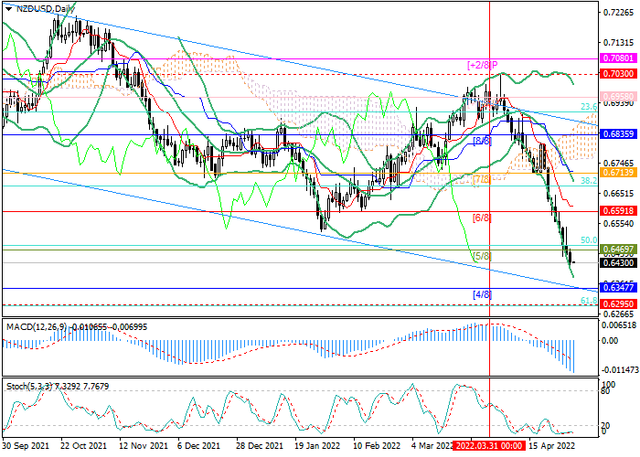
Task: Click the triangle arrow beside NZDUSD title
Action: pyautogui.click(x=9, y=8)
